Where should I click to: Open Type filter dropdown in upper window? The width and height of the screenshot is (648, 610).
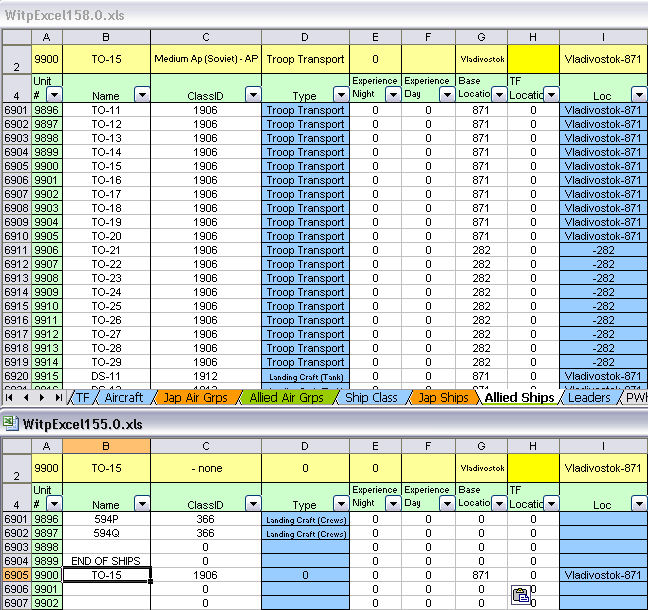(x=341, y=95)
